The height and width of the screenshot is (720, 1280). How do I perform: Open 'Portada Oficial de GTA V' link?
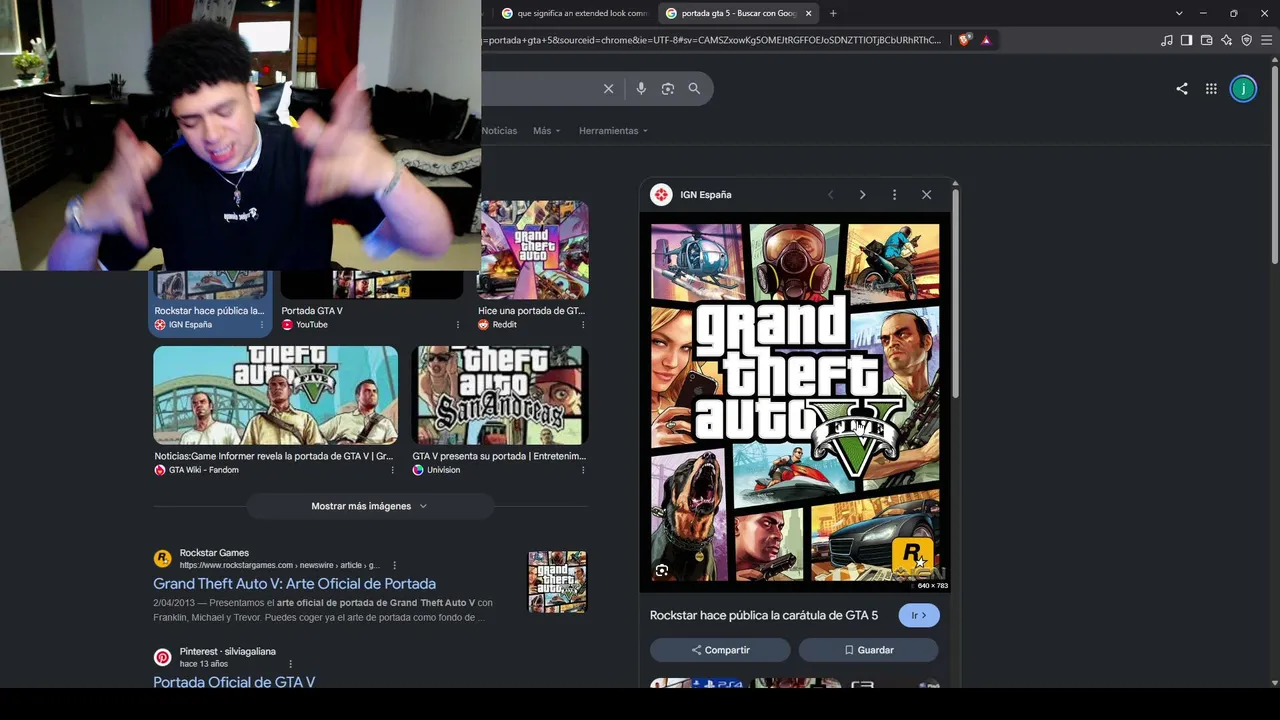point(234,682)
